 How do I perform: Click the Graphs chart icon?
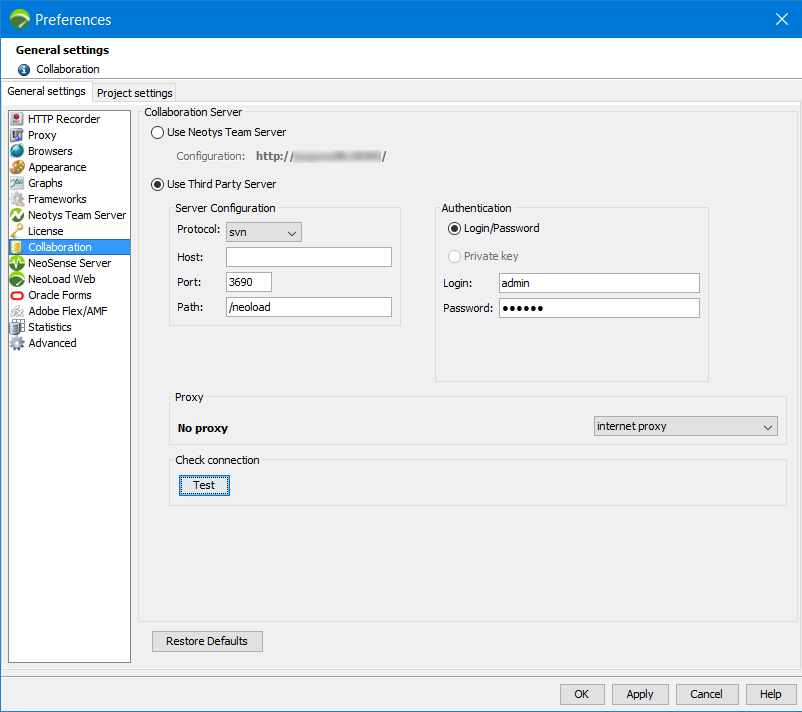tap(17, 183)
